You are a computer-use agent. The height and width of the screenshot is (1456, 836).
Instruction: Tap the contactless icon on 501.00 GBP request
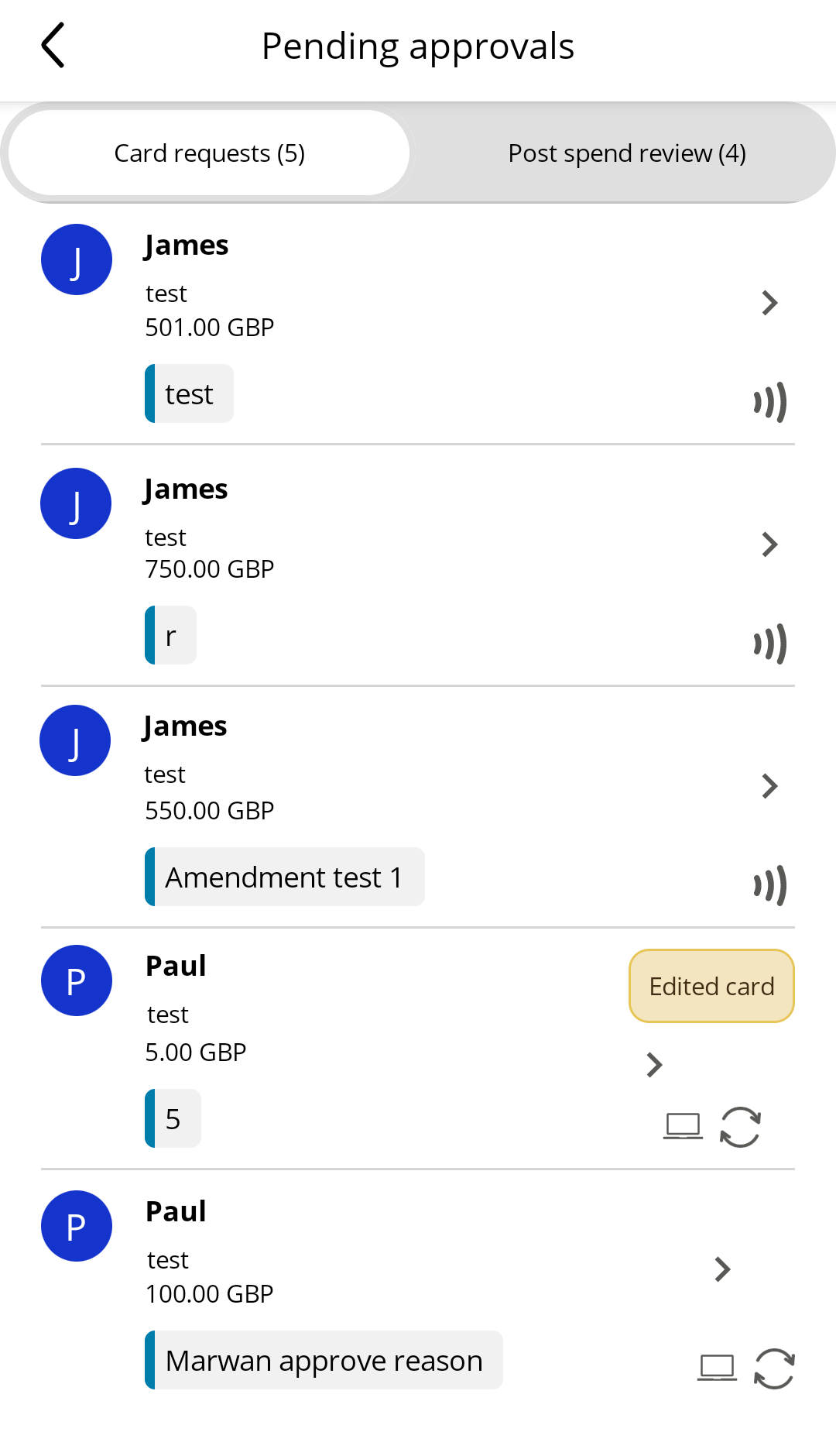(x=770, y=402)
